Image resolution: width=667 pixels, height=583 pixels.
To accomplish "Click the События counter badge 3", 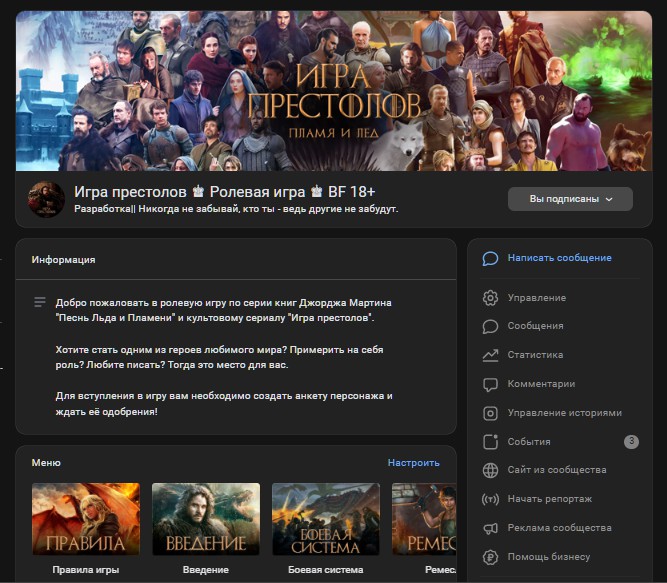I will click(x=631, y=442).
